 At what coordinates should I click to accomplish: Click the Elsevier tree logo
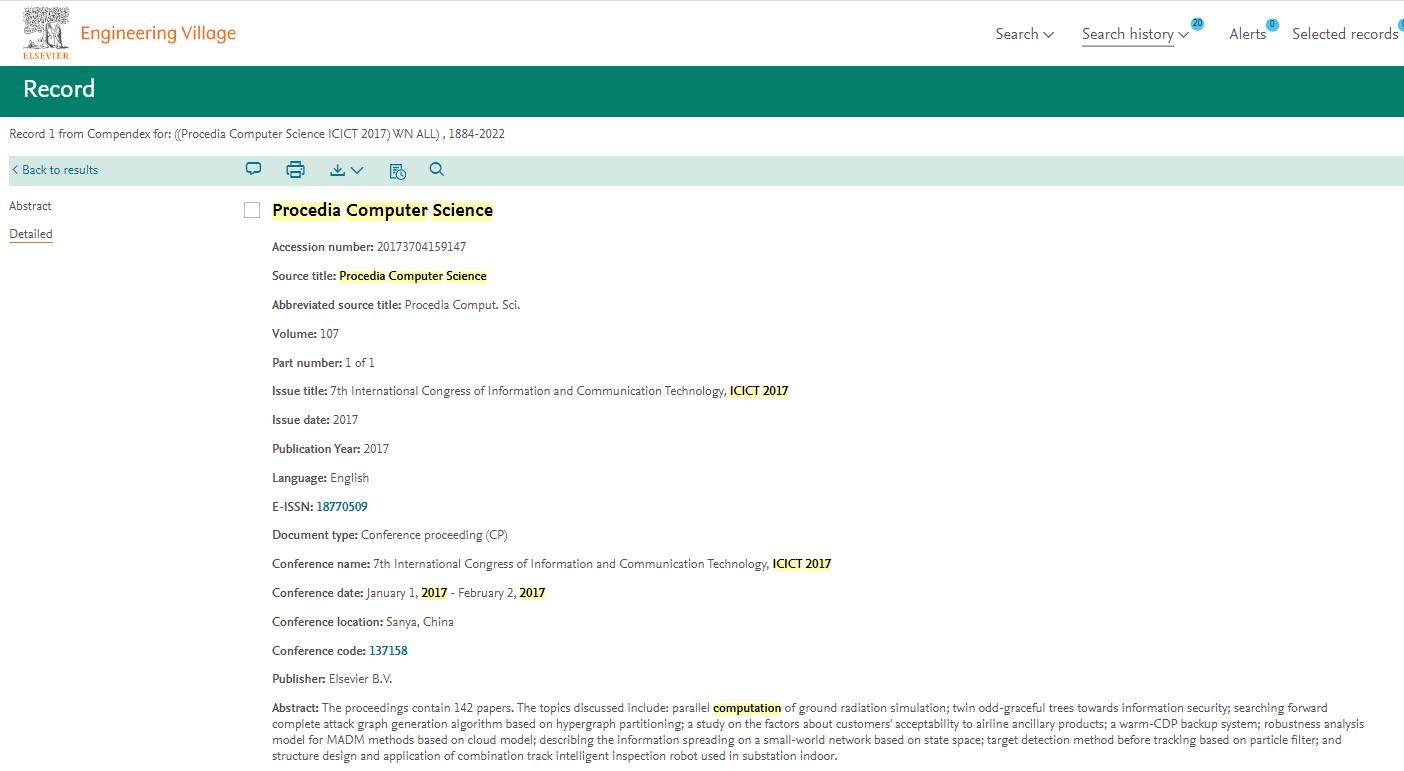pos(46,33)
